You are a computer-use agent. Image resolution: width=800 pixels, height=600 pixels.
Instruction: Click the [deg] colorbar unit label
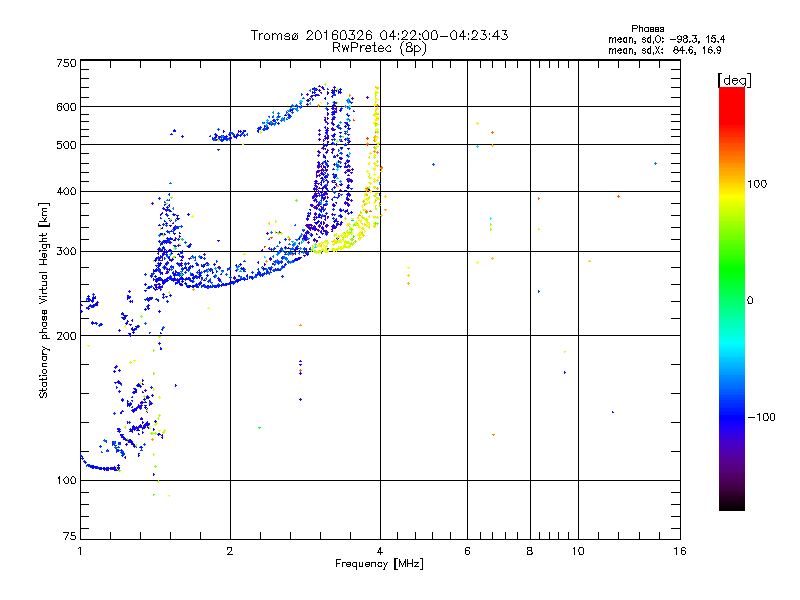click(734, 80)
